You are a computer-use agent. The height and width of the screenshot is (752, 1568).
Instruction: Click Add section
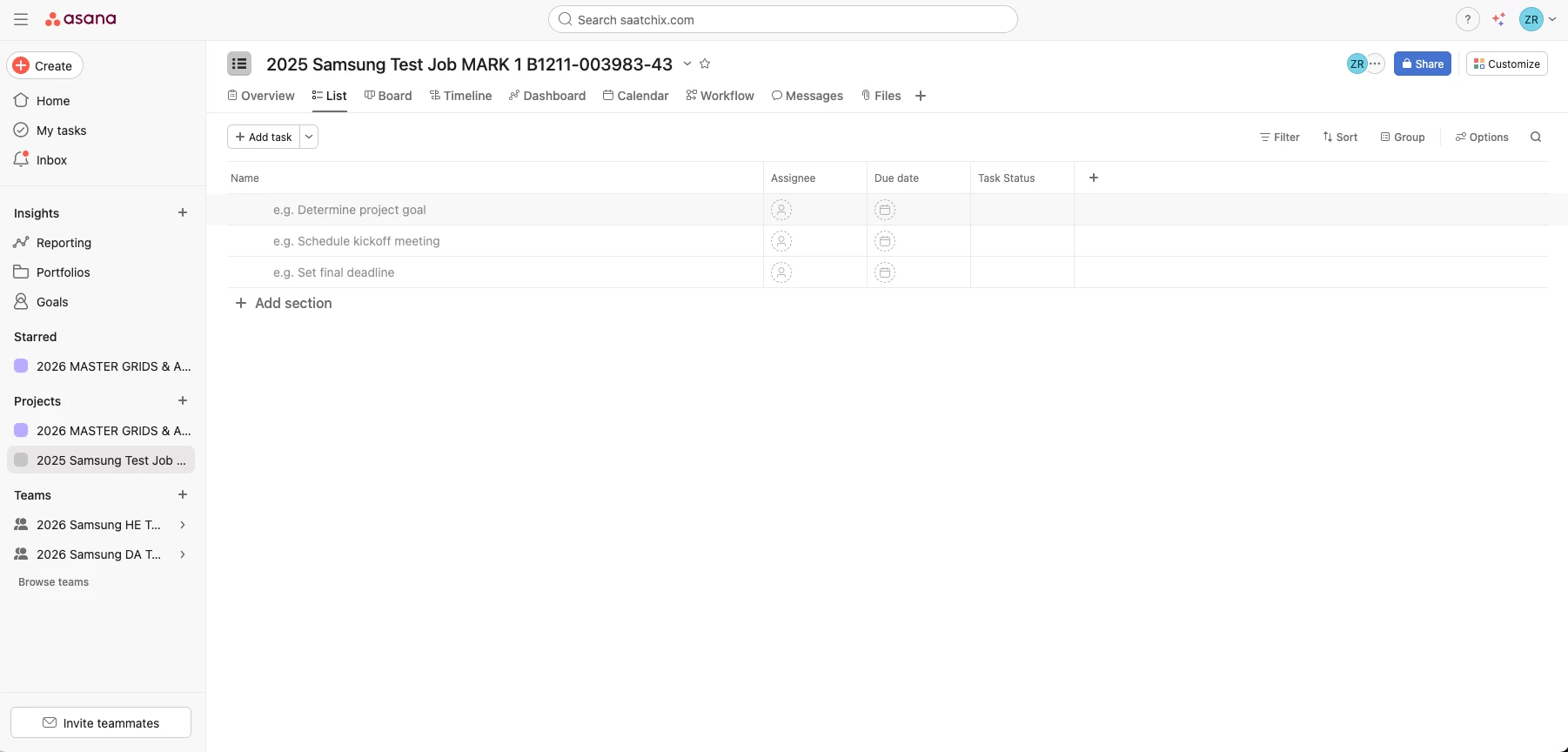click(284, 303)
